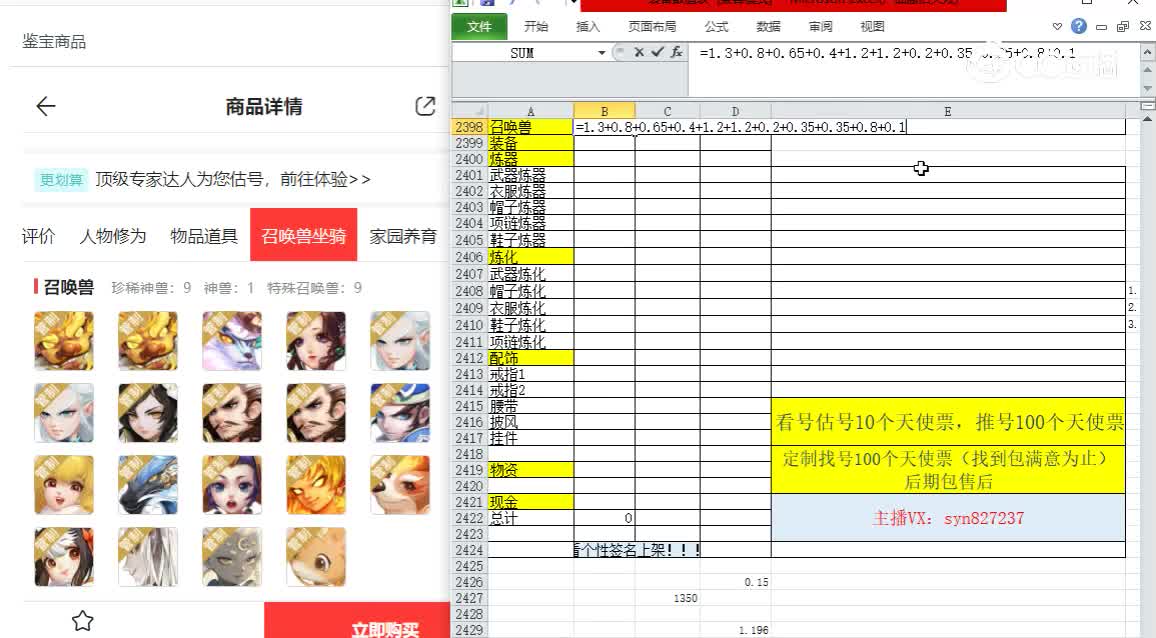Open the 公式 ribbon tab
The image size is (1156, 638).
pos(716,27)
